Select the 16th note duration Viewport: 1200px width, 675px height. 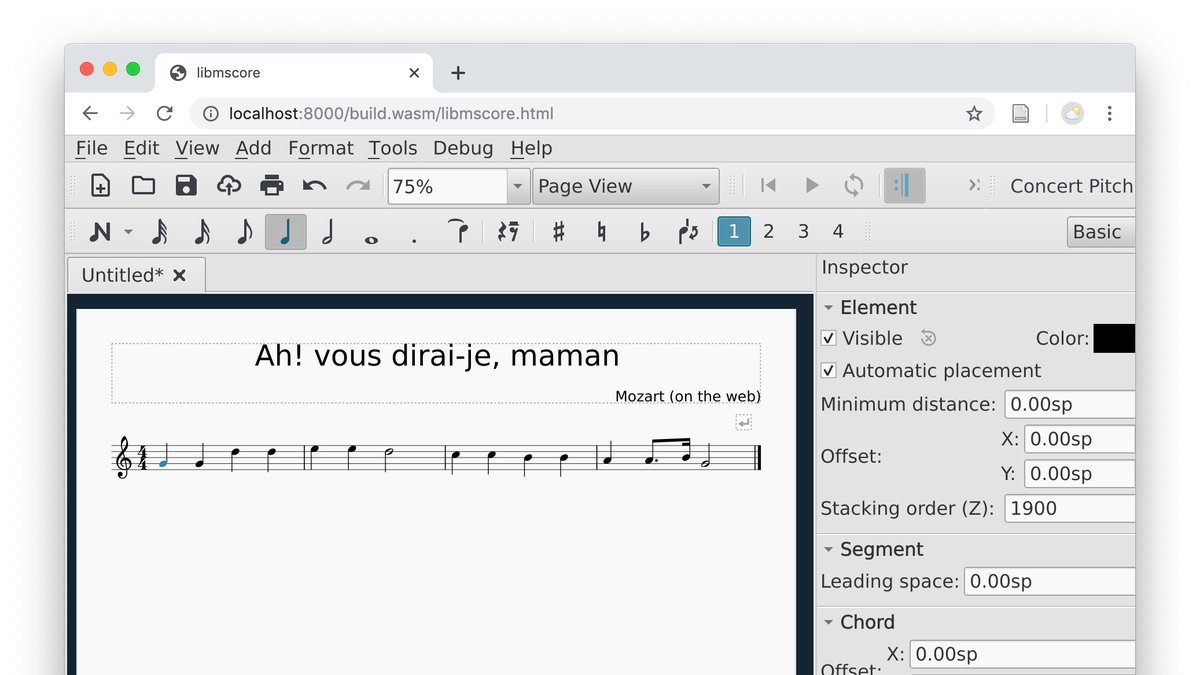(x=202, y=232)
